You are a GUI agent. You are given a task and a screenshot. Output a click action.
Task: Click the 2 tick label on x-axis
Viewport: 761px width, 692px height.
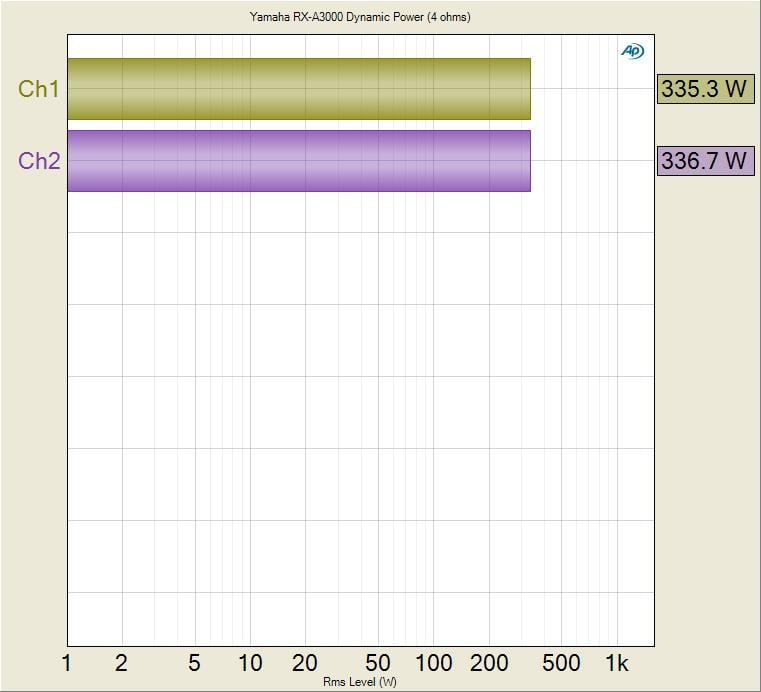[x=122, y=663]
